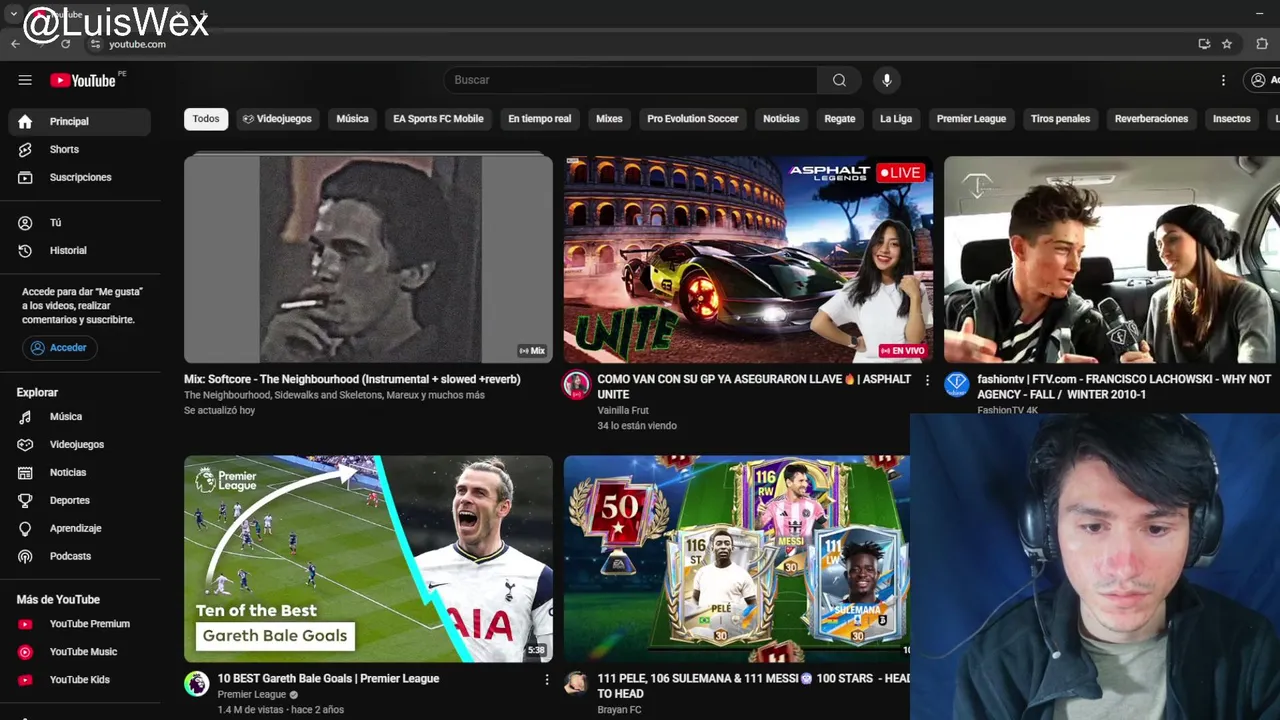This screenshot has width=1280, height=720.
Task: Open the three-dot settings menu beside Acceder
Action: tap(1223, 80)
